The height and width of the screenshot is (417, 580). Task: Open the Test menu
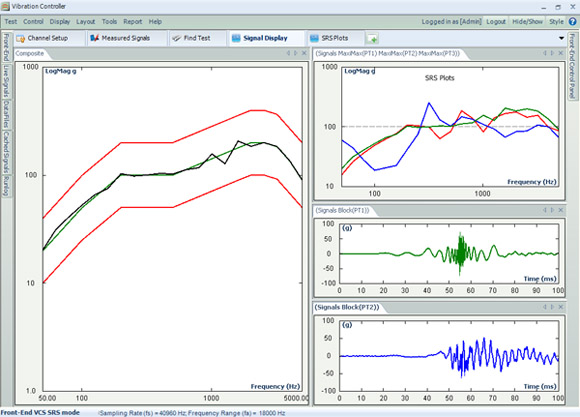[11, 22]
